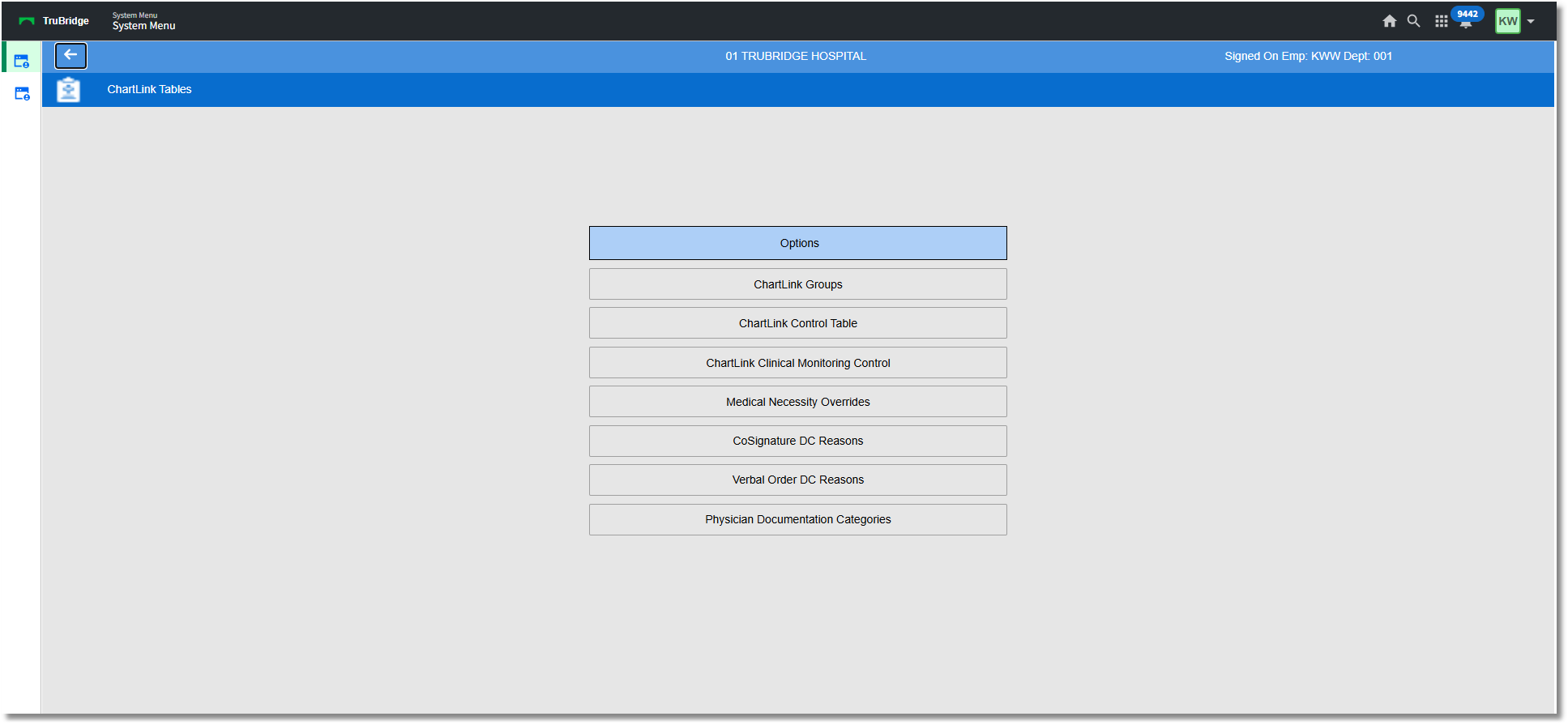Expand the user account dropdown arrow

[x=1531, y=22]
